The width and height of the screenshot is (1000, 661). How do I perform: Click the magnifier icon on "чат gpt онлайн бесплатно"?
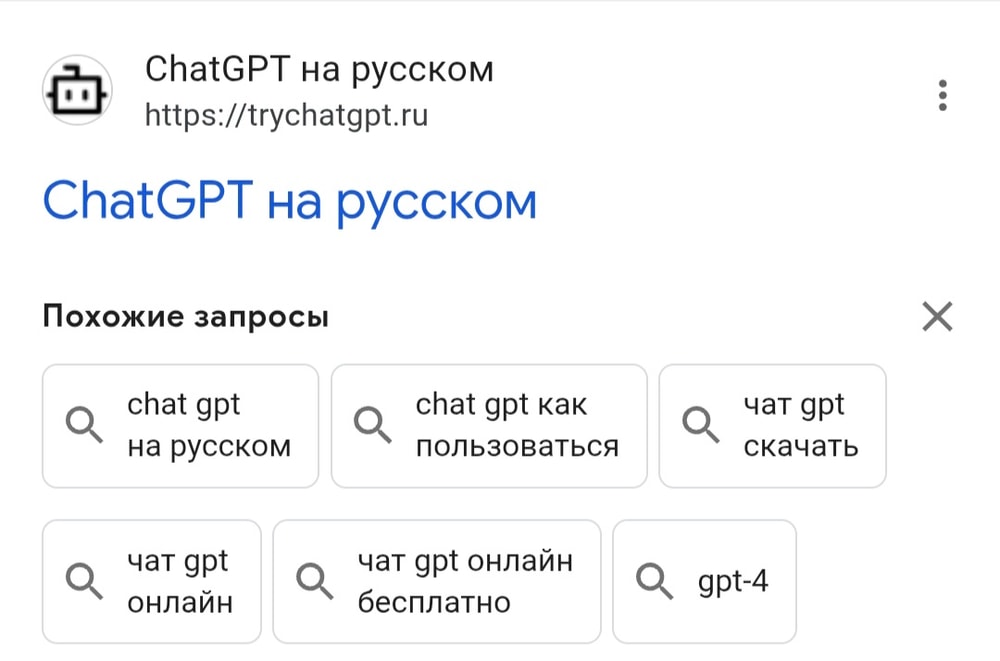tap(316, 580)
